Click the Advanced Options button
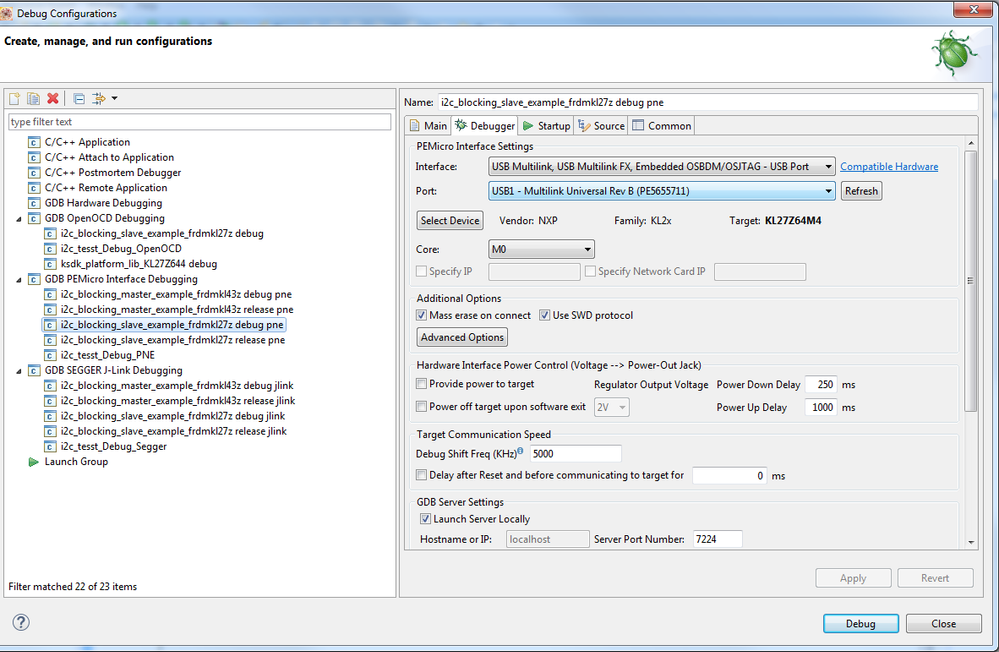The image size is (999, 652). click(x=462, y=337)
